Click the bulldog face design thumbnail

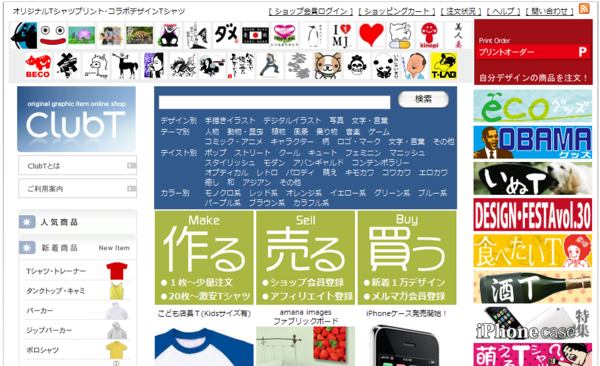(328, 66)
